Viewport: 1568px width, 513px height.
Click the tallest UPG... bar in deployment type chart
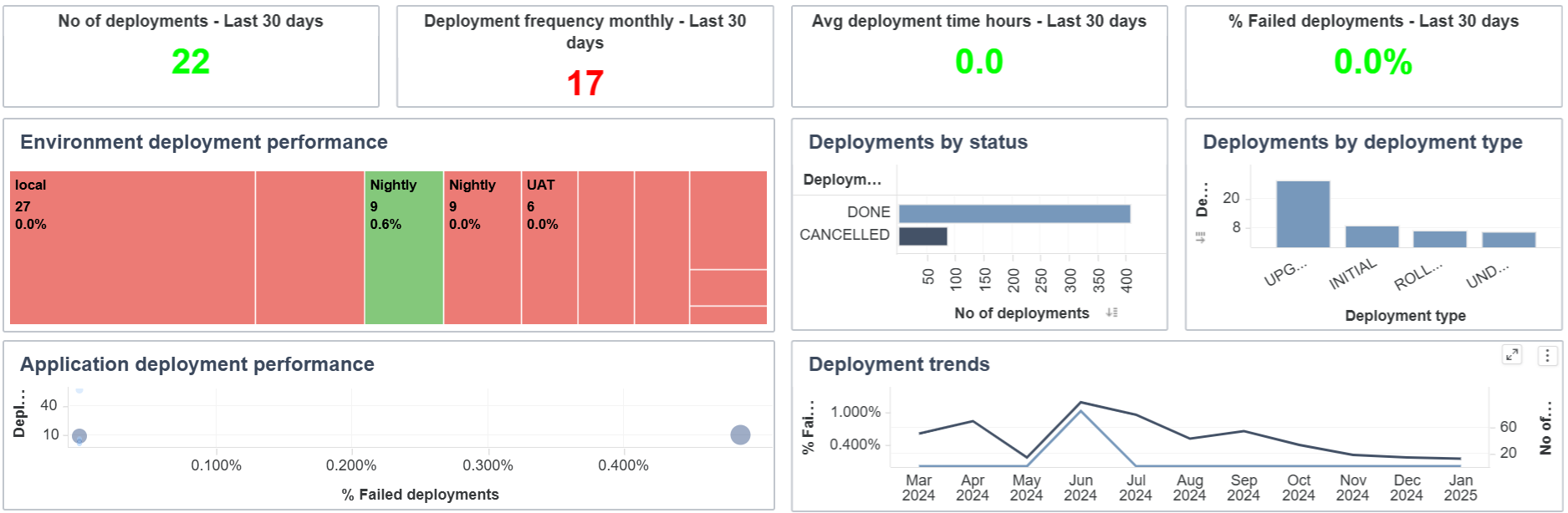coord(1303,214)
